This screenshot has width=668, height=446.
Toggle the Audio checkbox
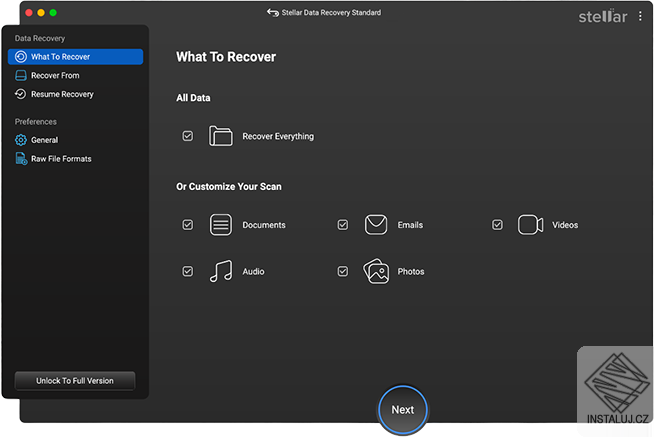pos(187,271)
